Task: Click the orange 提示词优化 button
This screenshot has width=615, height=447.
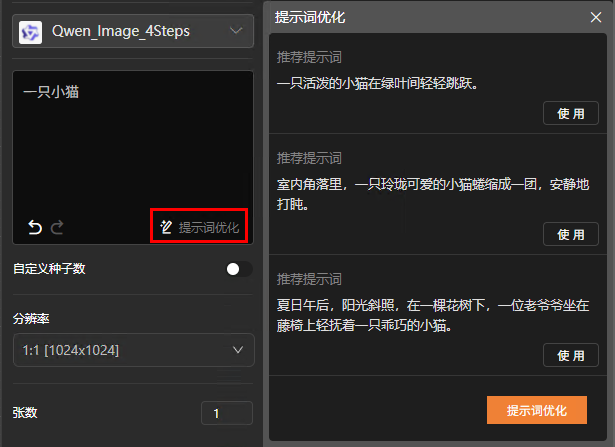Action: pos(536,411)
